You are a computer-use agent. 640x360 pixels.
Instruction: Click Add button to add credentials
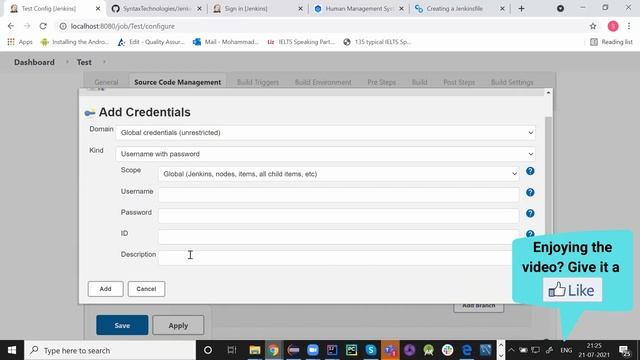point(105,289)
